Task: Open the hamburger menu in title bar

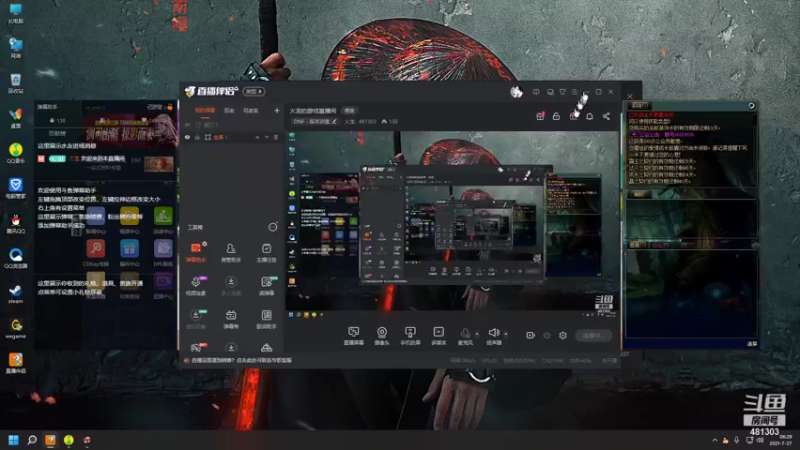Action: (x=574, y=92)
